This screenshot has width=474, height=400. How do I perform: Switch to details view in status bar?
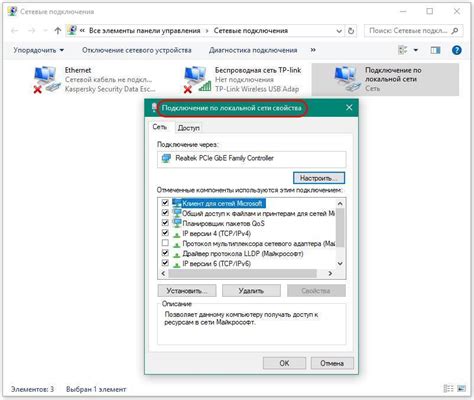pos(448,388)
